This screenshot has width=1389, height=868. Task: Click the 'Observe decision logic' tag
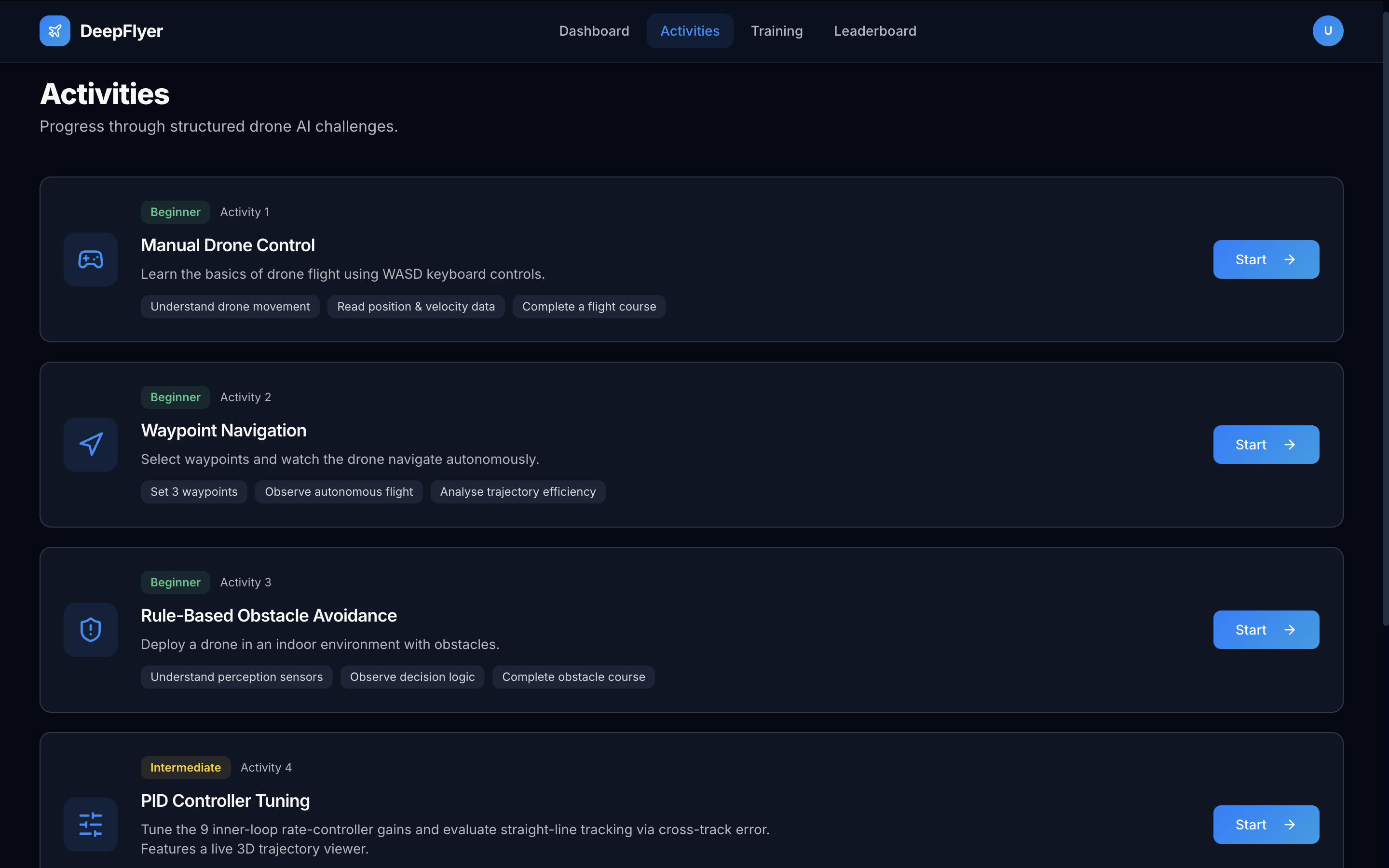412,677
